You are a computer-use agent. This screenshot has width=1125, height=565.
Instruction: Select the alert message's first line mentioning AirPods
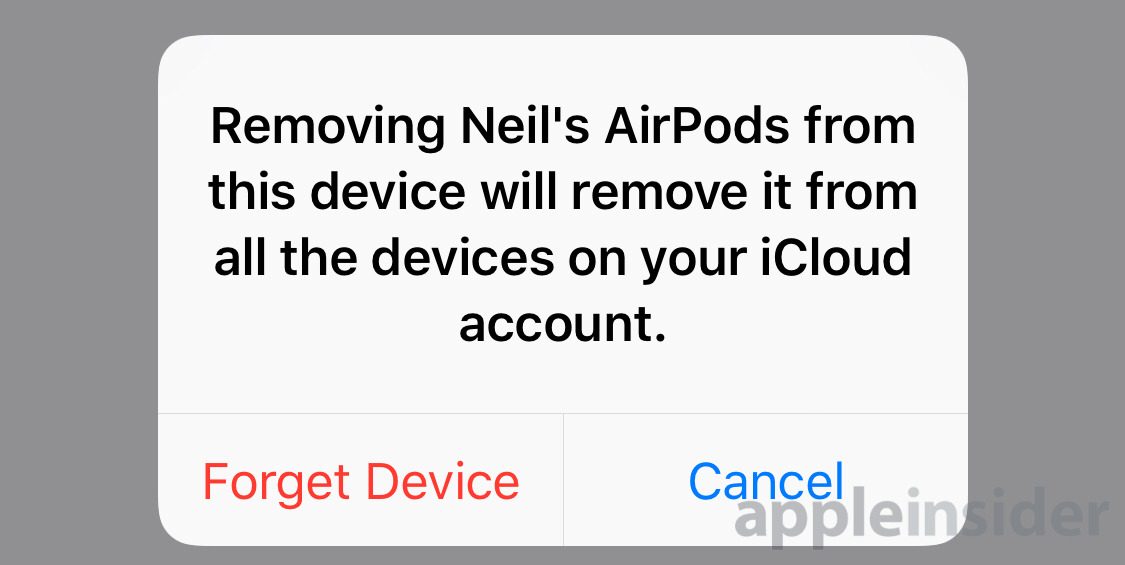[562, 129]
